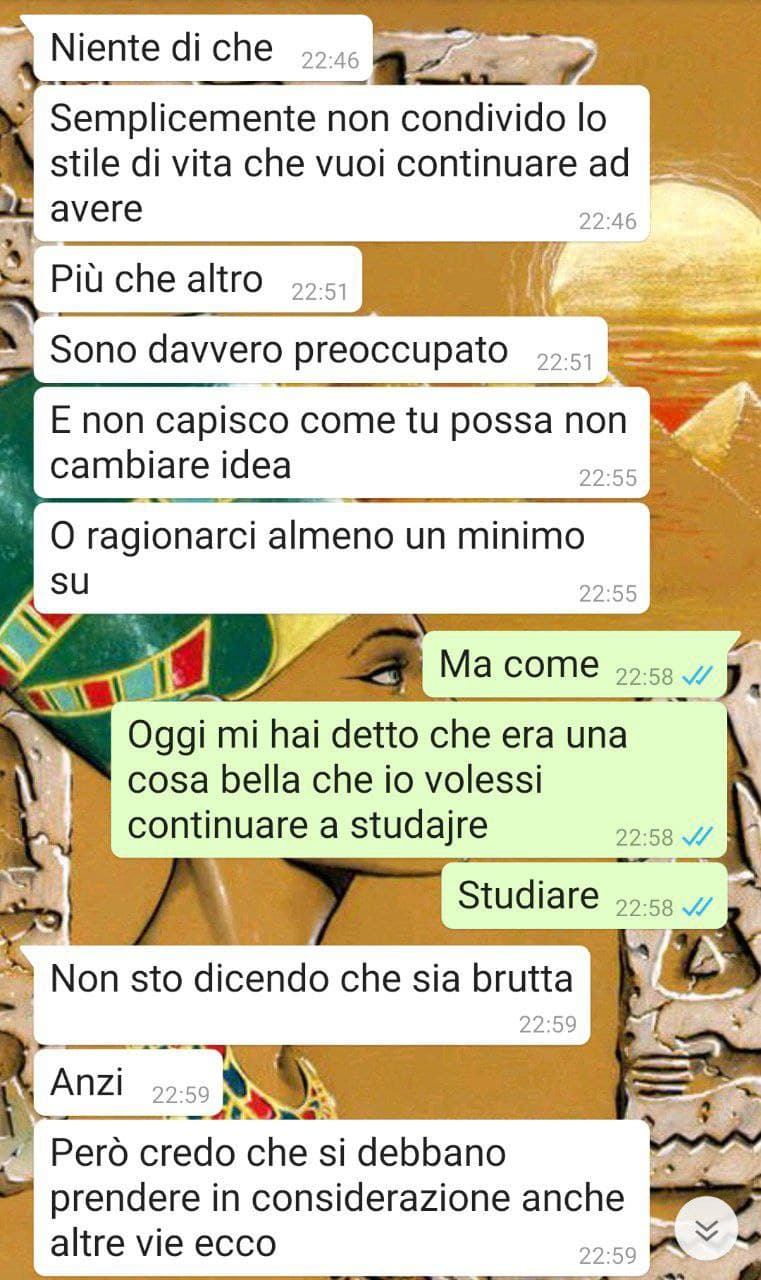Select the 'Studiare' correction message
The width and height of the screenshot is (761, 1280).
(584, 896)
